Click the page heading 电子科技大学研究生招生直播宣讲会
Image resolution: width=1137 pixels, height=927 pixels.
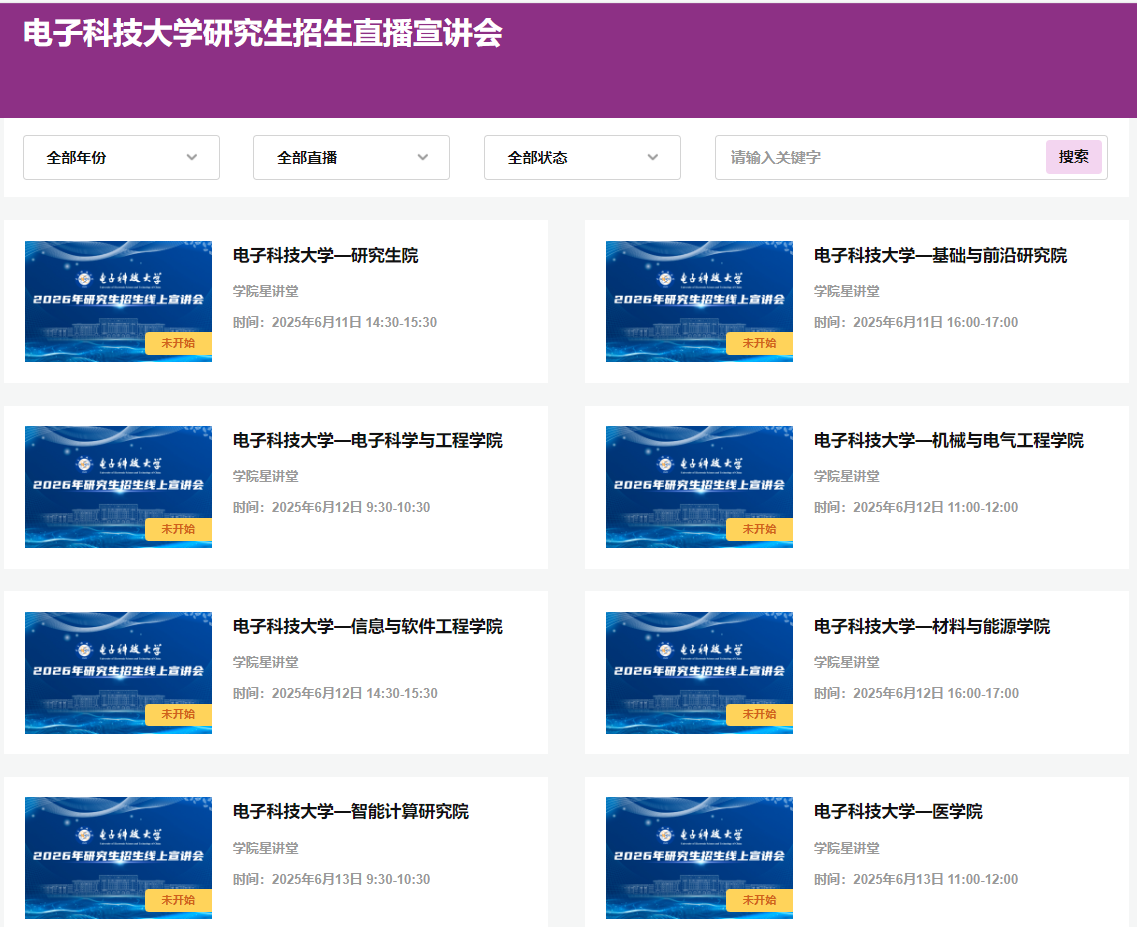pyautogui.click(x=262, y=33)
